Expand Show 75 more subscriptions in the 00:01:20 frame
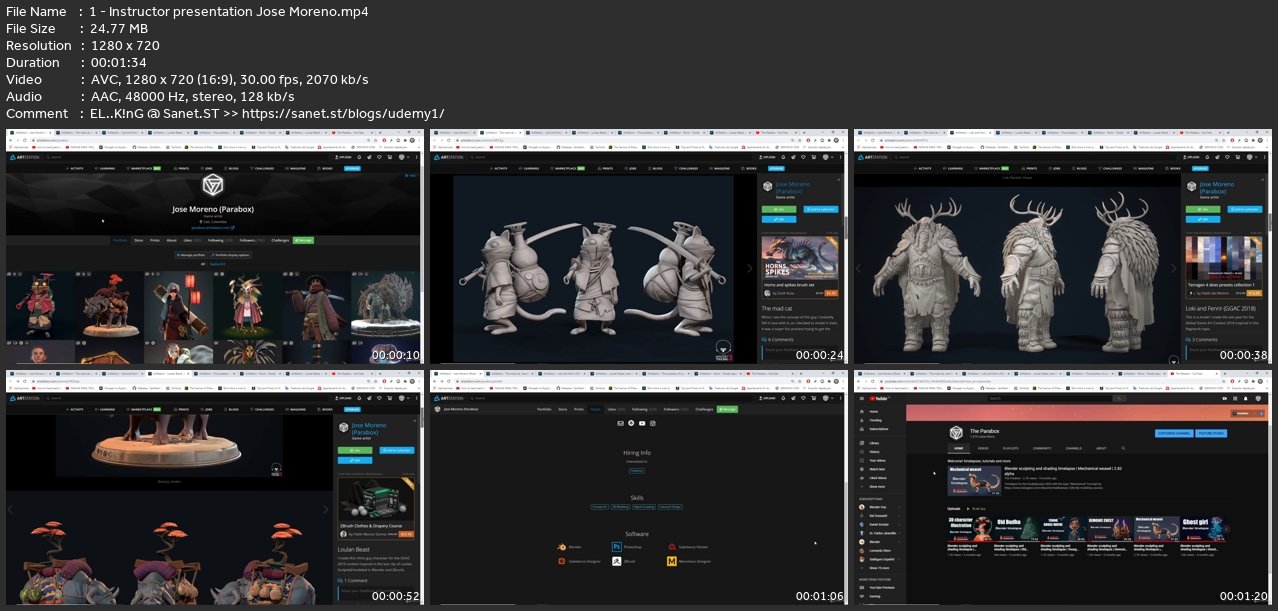 tap(879, 568)
